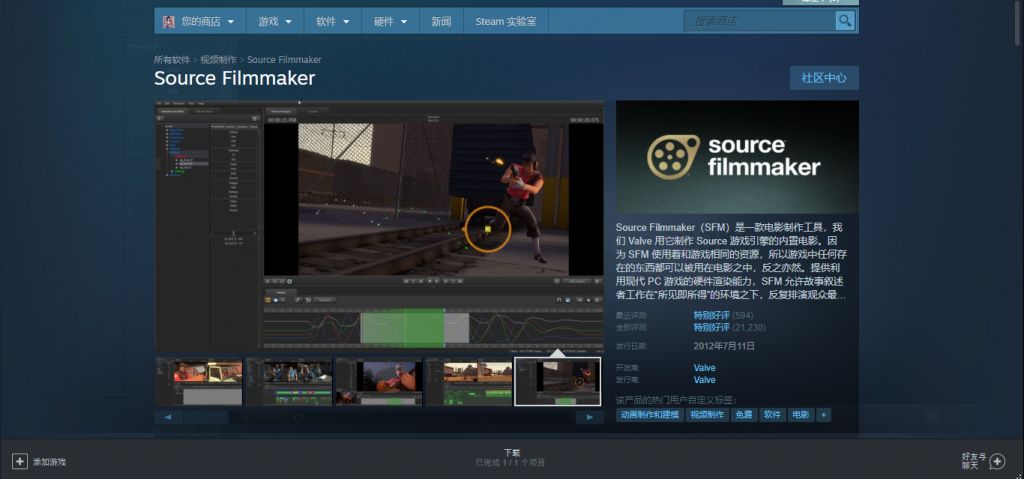Focus the 搜索商店 search field
The width and height of the screenshot is (1024, 479).
pos(760,21)
